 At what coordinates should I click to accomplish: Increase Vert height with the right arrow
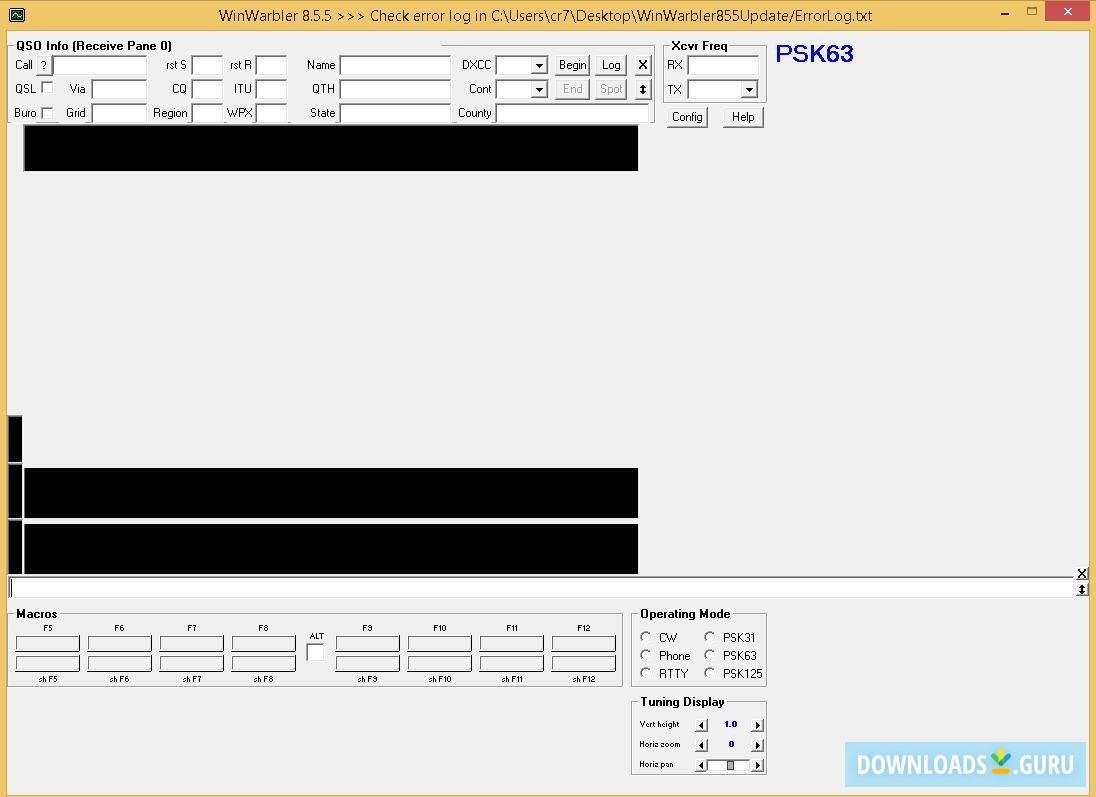(x=758, y=725)
